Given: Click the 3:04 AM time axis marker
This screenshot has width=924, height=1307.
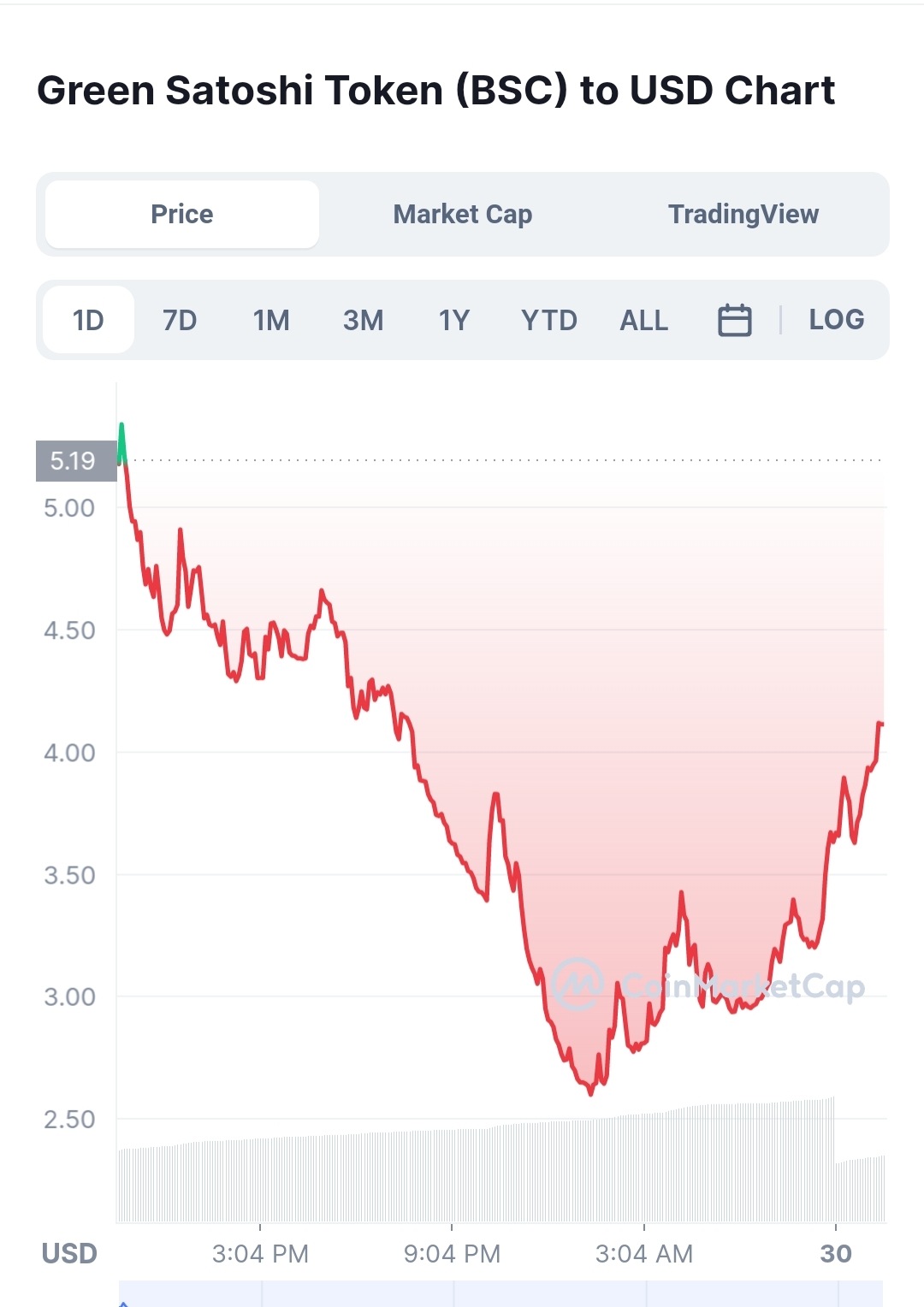Looking at the screenshot, I should [644, 1254].
